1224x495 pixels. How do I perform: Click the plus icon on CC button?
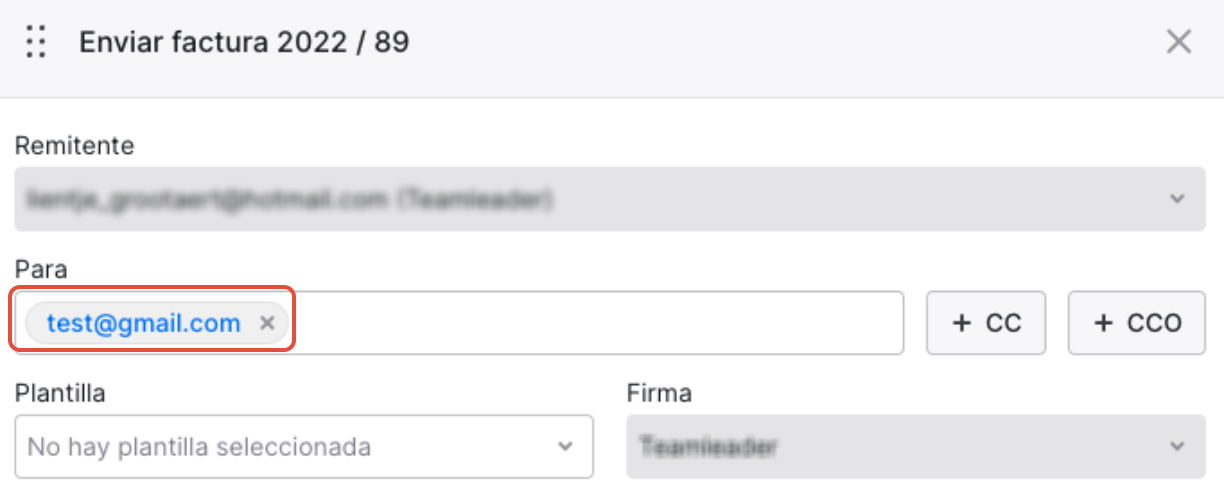coord(961,323)
